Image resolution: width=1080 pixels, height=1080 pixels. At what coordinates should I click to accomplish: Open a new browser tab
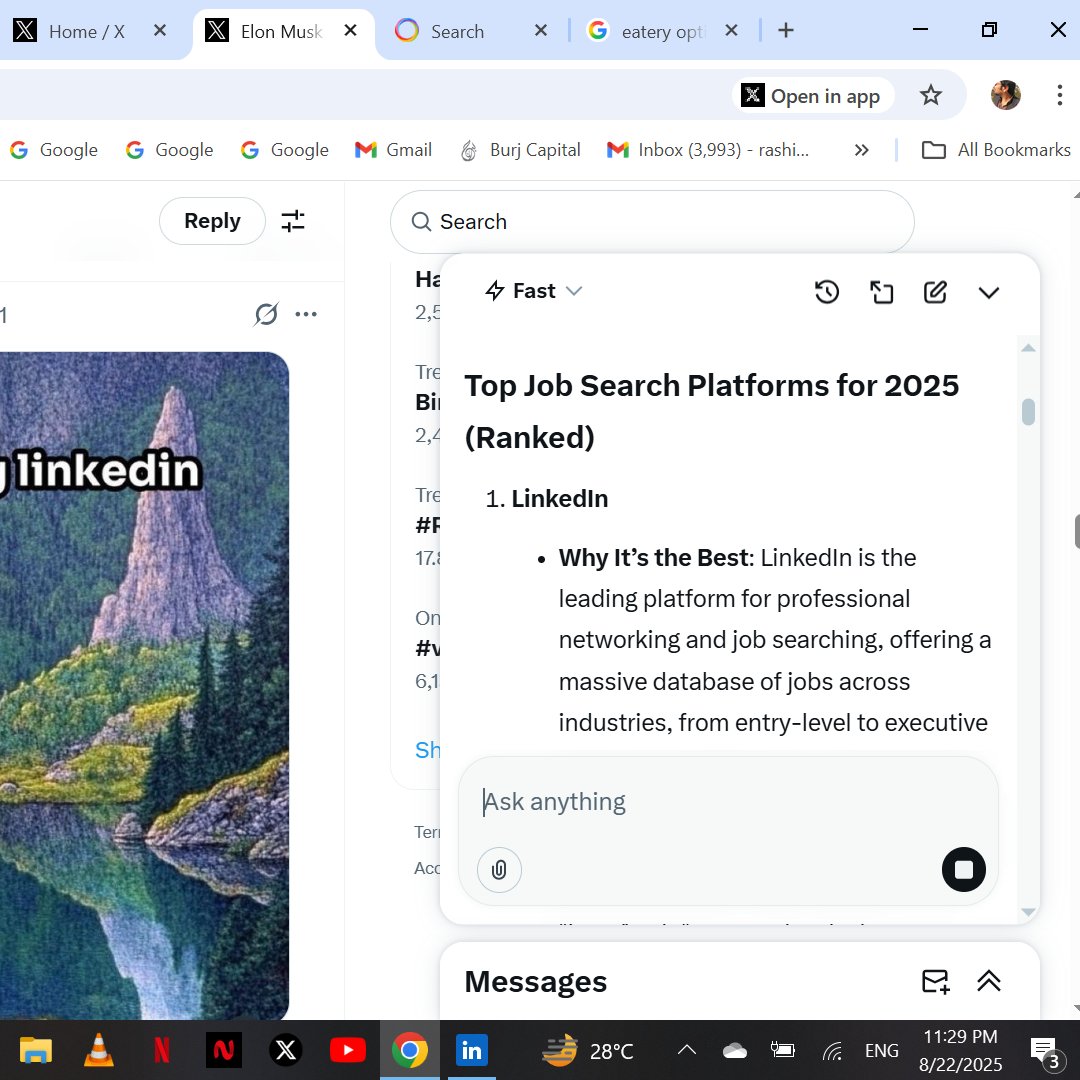click(785, 30)
